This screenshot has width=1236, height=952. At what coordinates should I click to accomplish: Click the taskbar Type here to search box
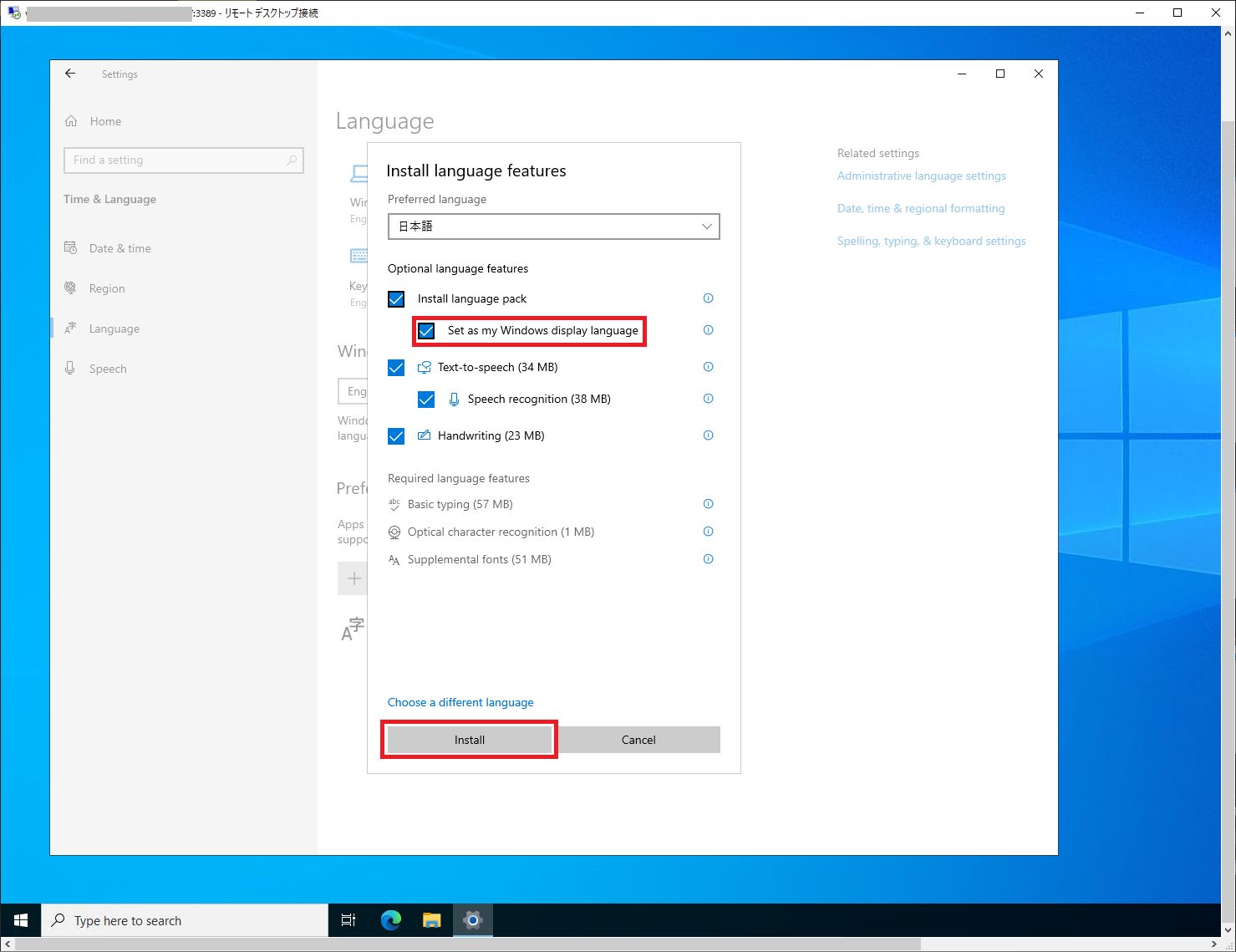tap(185, 920)
